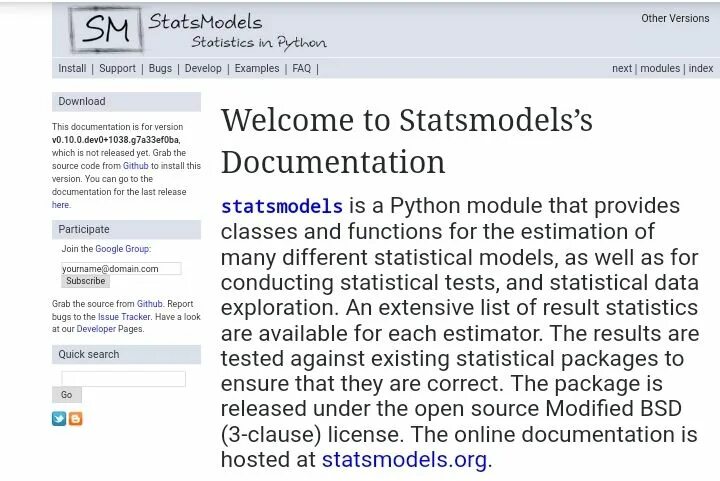This screenshot has width=720, height=481.
Task: Click the Go search button
Action: [67, 395]
